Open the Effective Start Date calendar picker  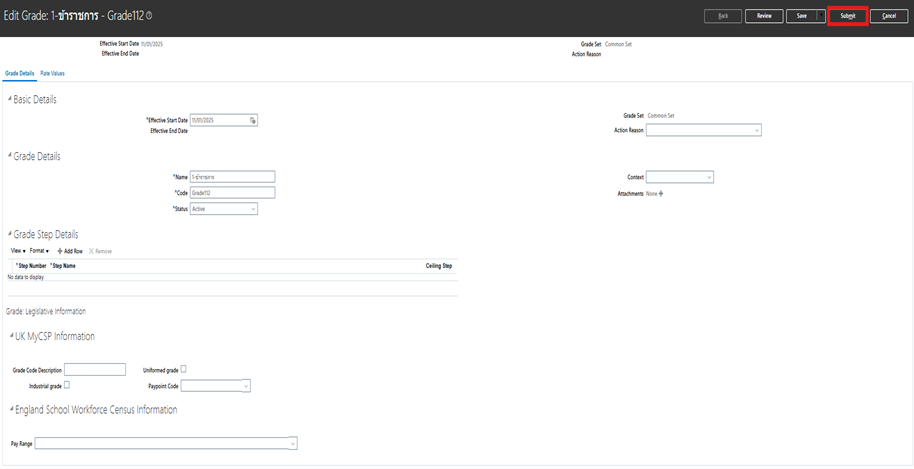point(253,120)
